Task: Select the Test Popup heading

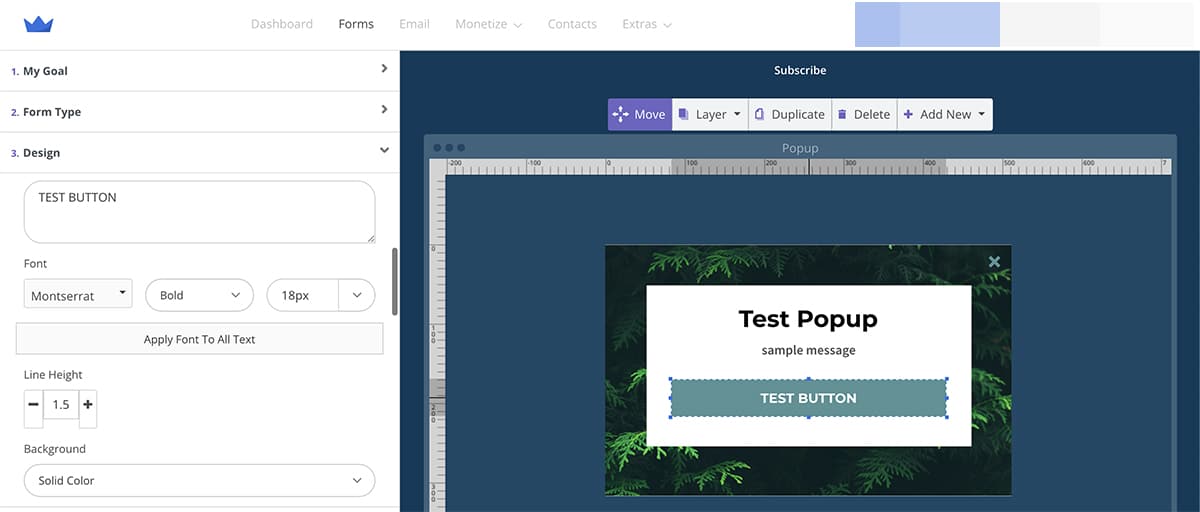Action: [808, 319]
